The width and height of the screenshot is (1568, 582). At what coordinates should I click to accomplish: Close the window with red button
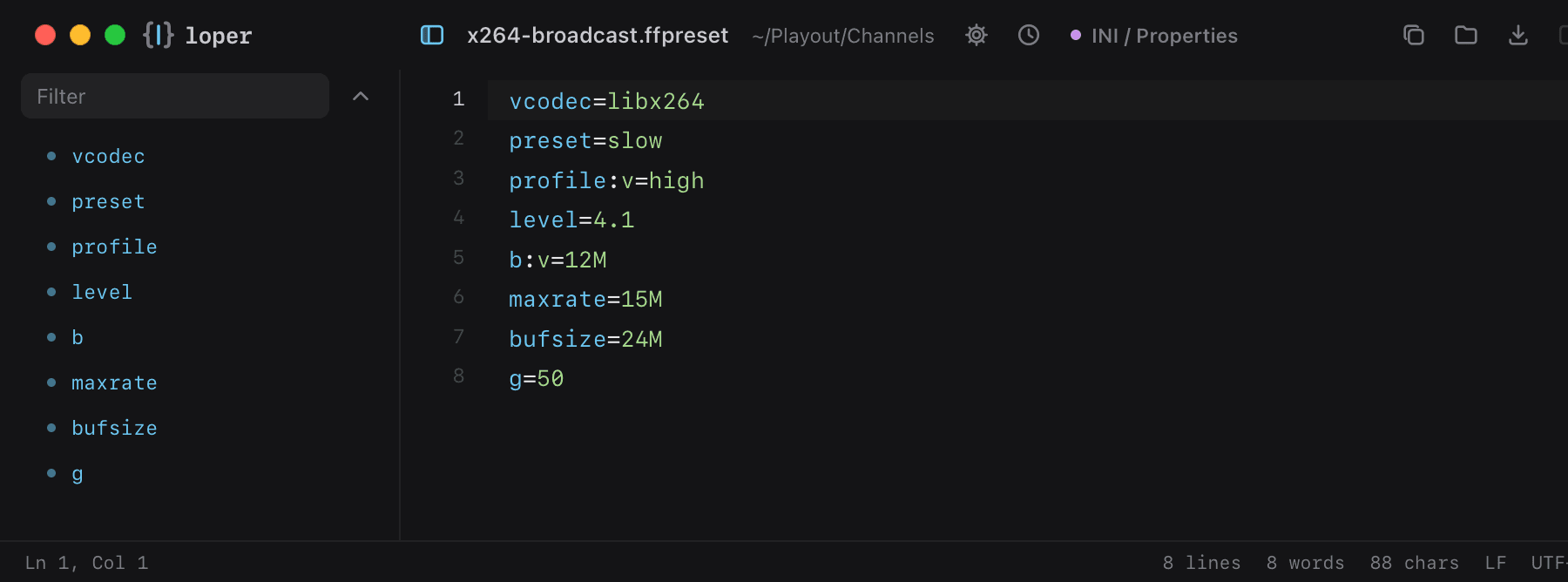pyautogui.click(x=45, y=35)
